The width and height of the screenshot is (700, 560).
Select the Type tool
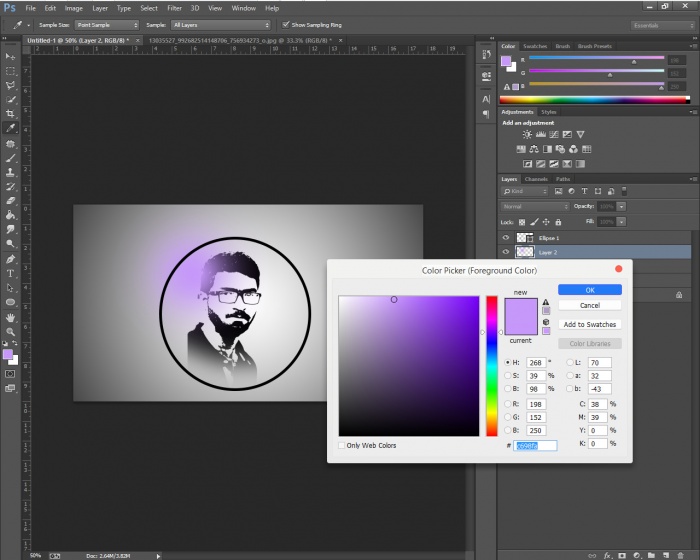(10, 273)
